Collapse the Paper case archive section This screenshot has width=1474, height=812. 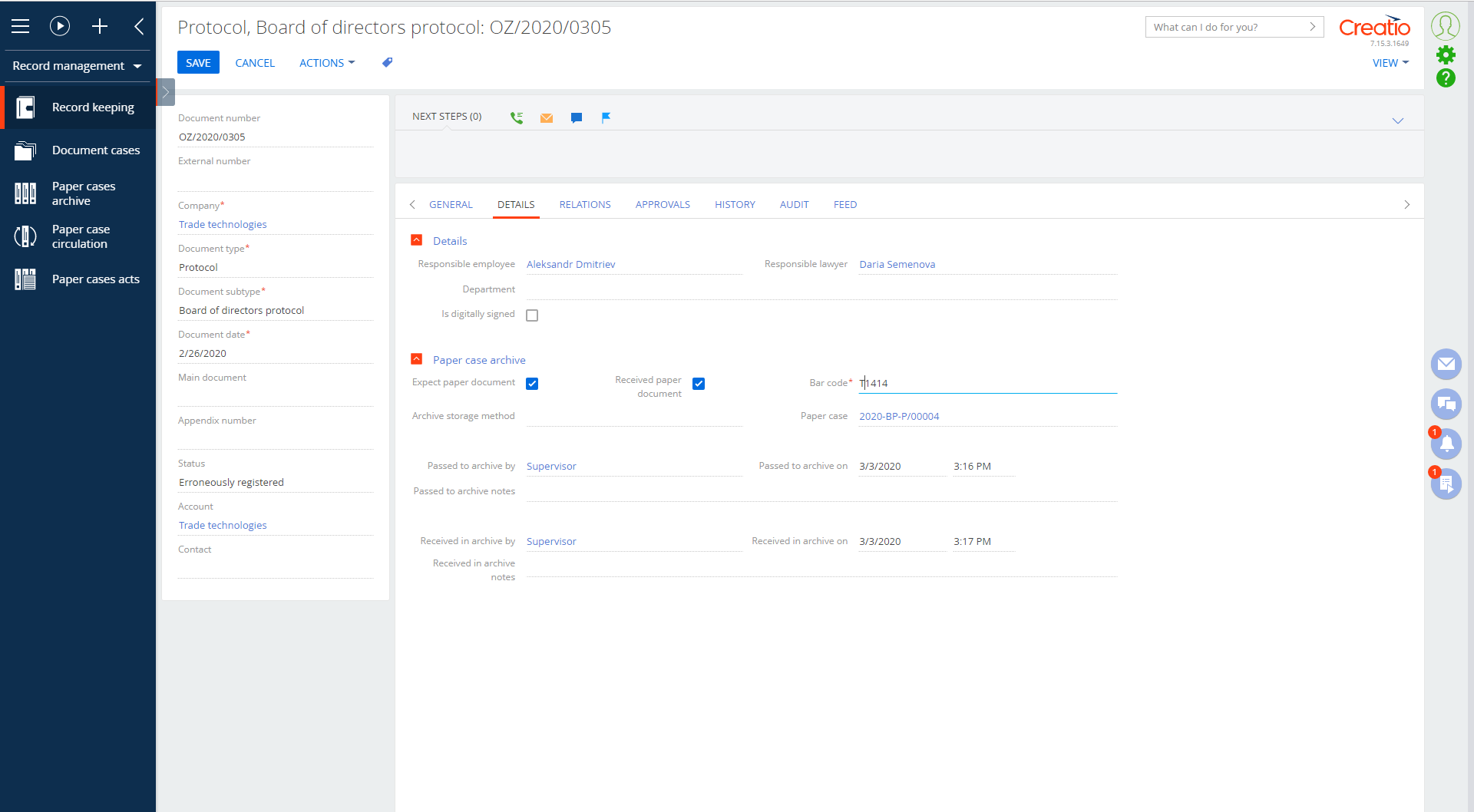(x=417, y=358)
